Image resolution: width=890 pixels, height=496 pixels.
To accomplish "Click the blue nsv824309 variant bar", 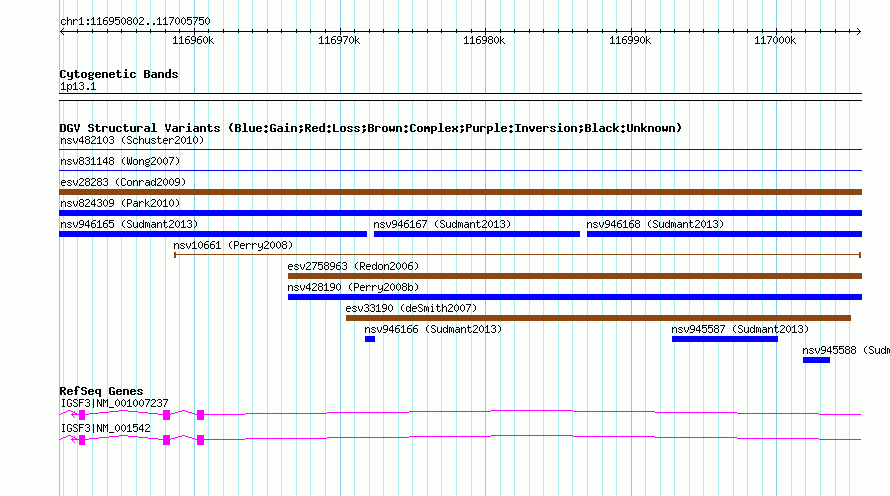I will pos(460,213).
